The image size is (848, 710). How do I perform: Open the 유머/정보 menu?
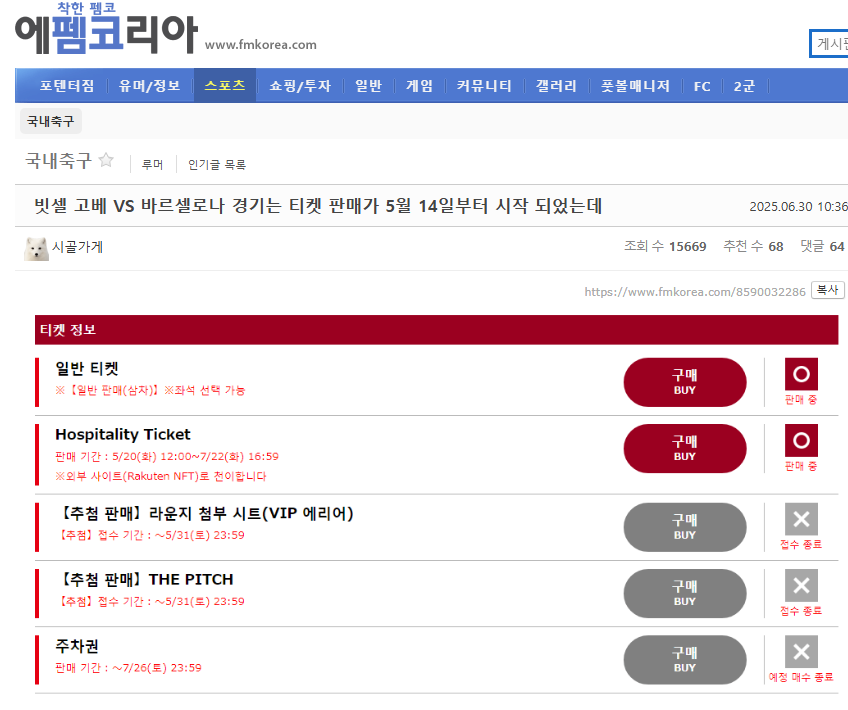point(149,86)
